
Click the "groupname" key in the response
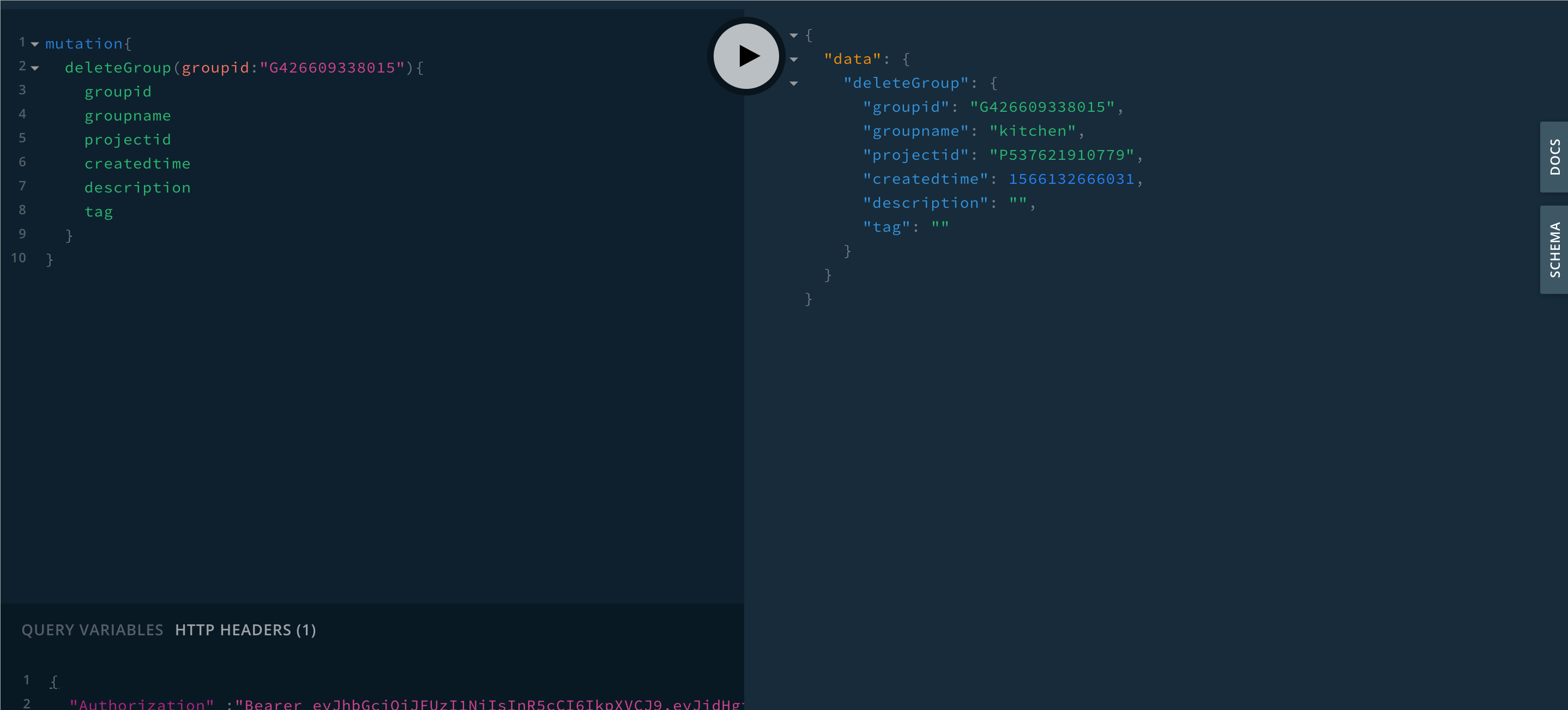(915, 131)
